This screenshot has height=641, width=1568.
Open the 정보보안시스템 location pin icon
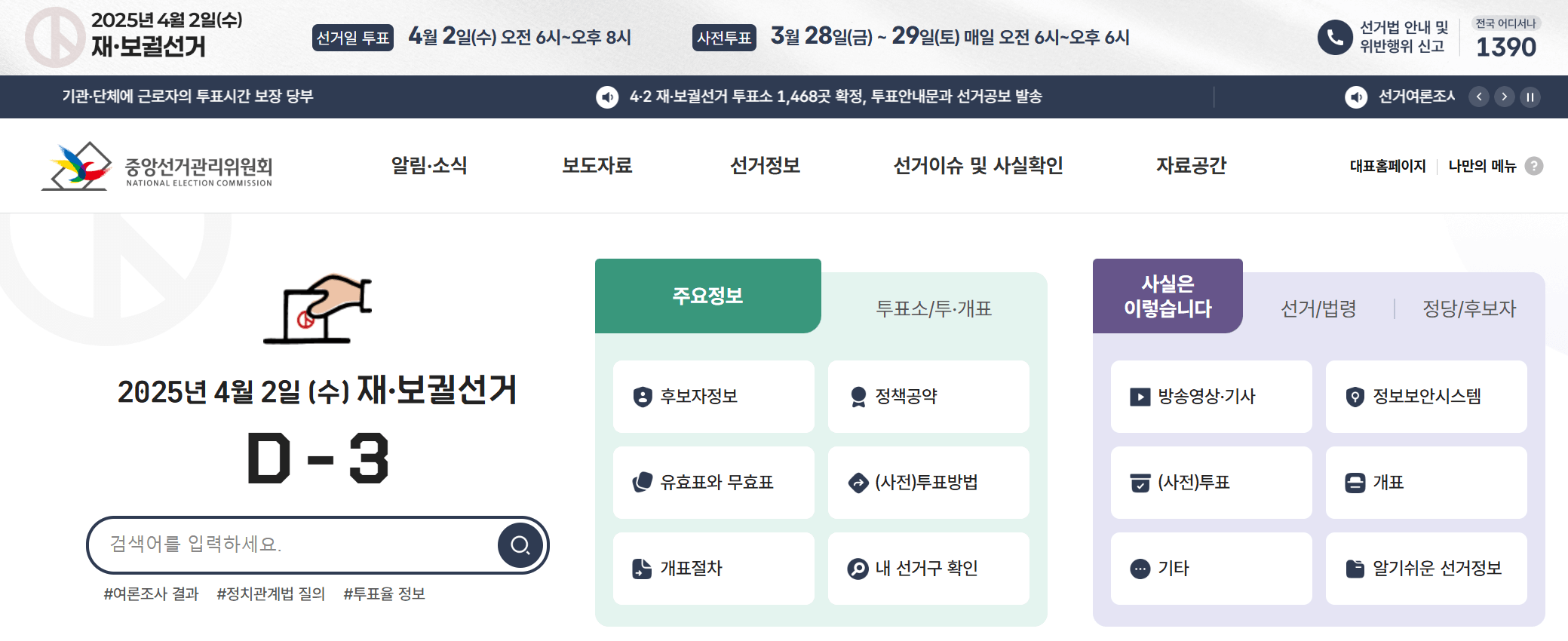1355,397
